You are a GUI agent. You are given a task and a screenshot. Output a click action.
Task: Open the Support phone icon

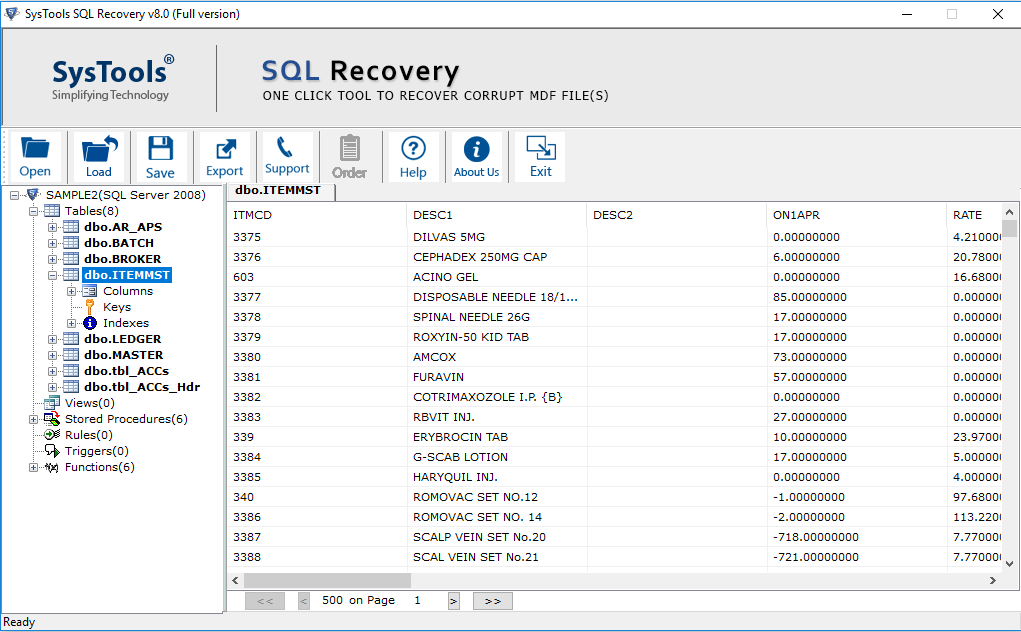point(285,147)
